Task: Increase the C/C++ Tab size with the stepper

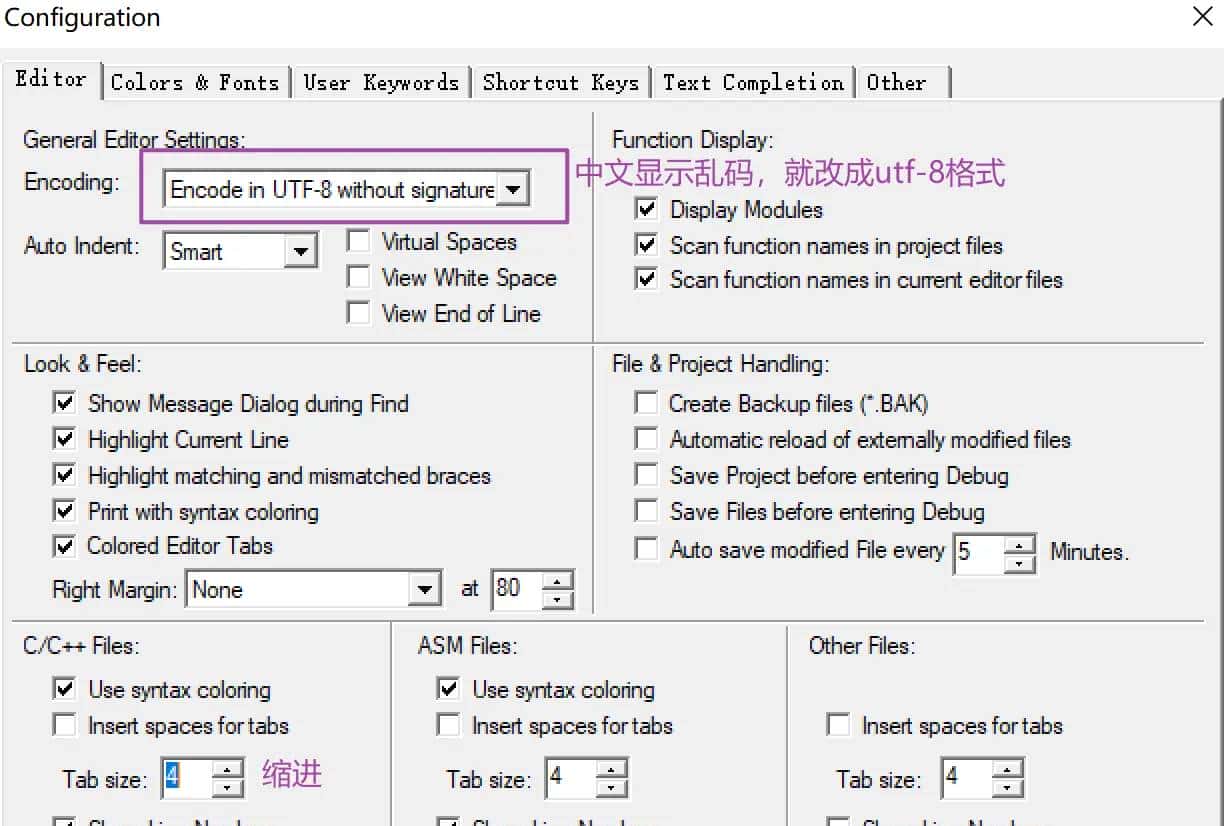Action: click(x=225, y=770)
